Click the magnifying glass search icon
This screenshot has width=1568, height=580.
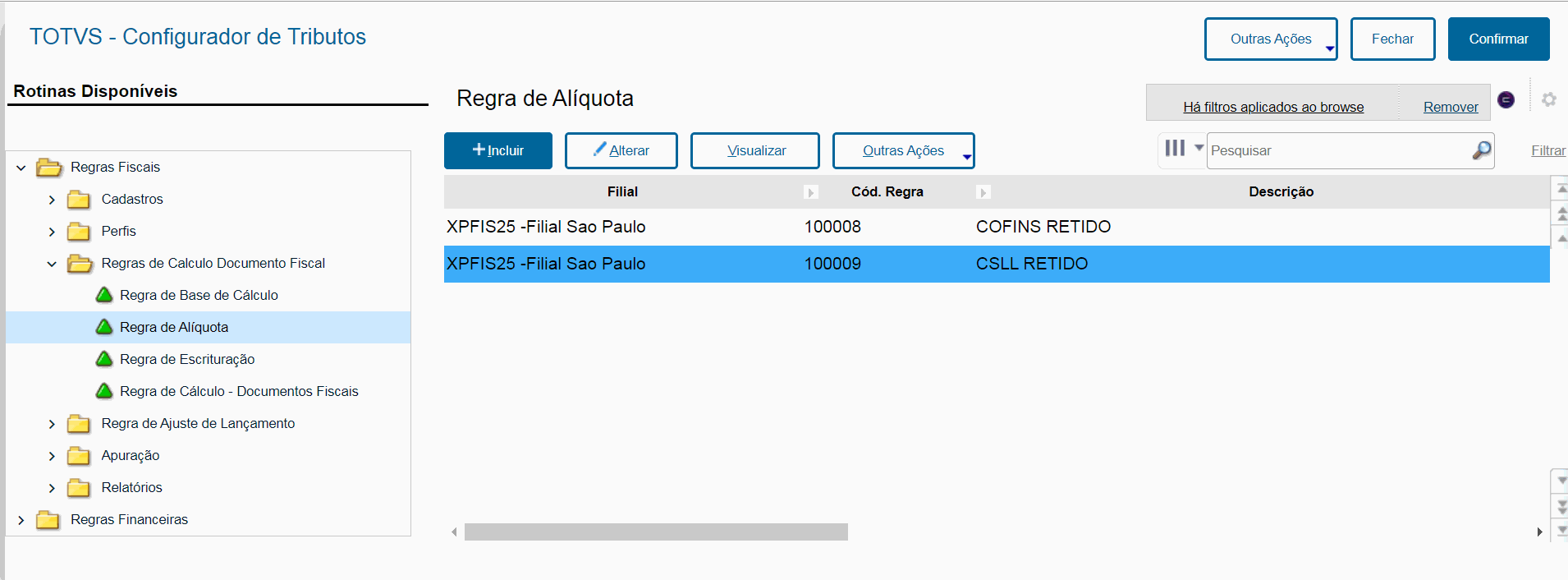click(x=1481, y=150)
